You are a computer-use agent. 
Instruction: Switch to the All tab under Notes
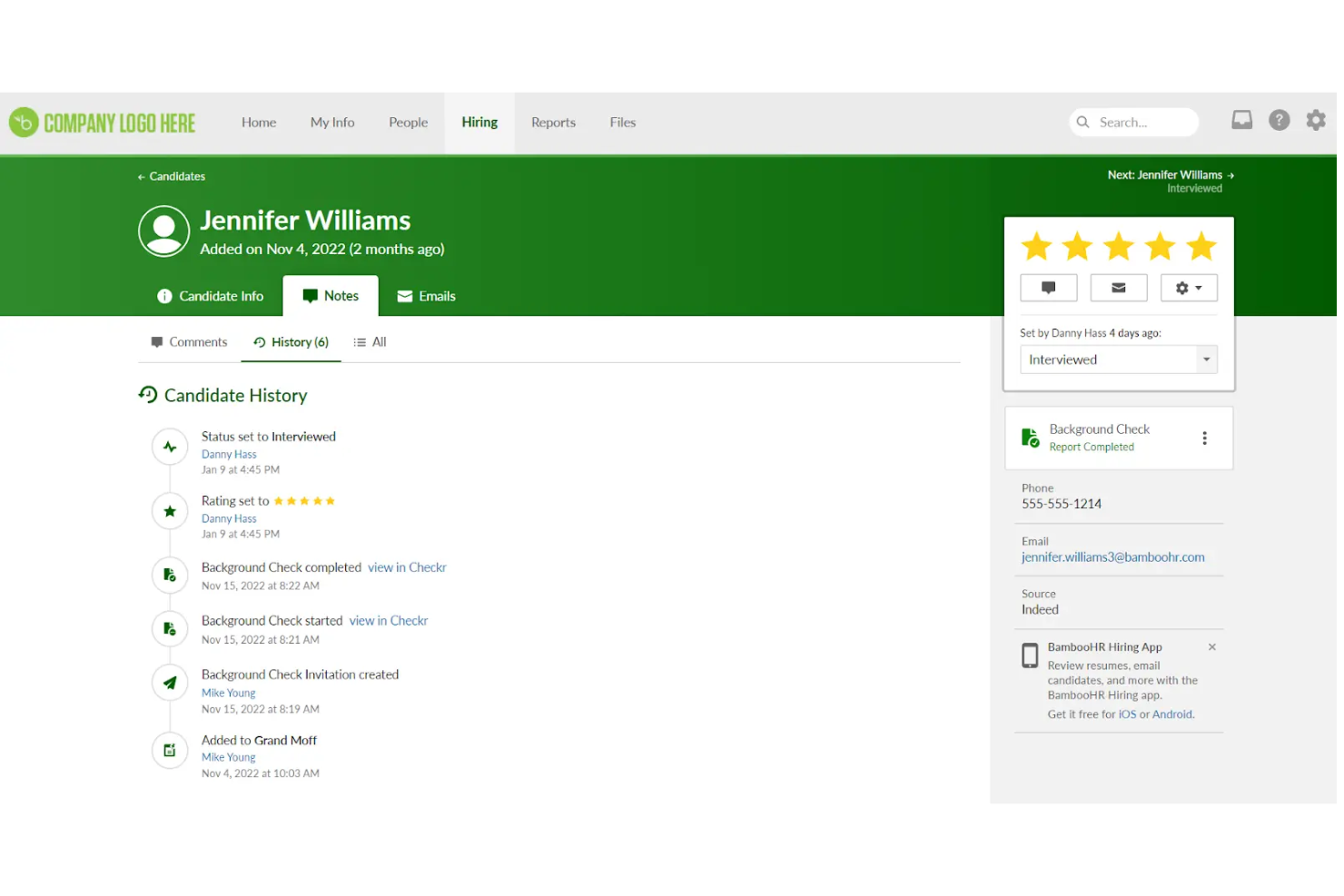(370, 341)
